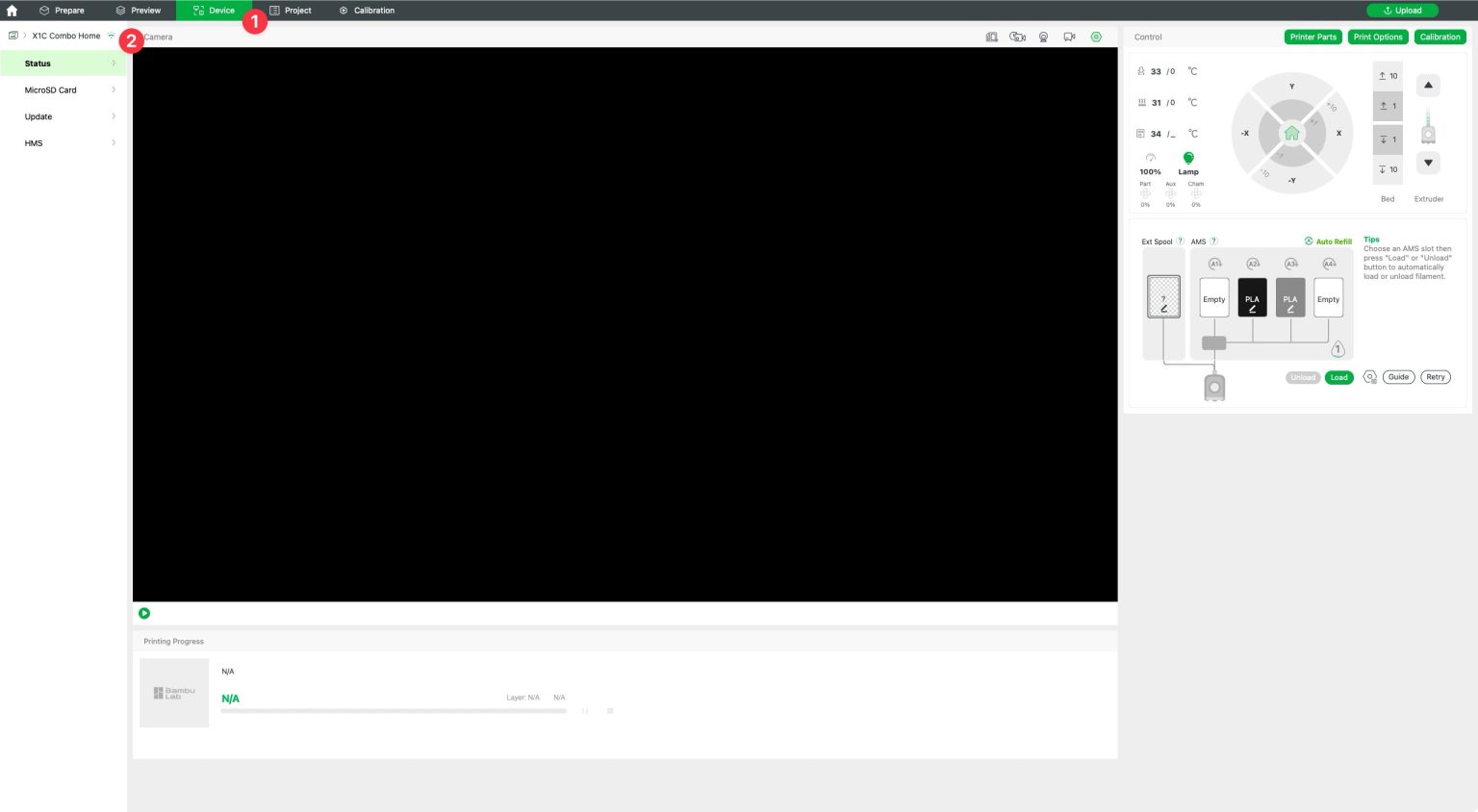Click the Print Options button
The image size is (1478, 812).
[x=1377, y=37]
